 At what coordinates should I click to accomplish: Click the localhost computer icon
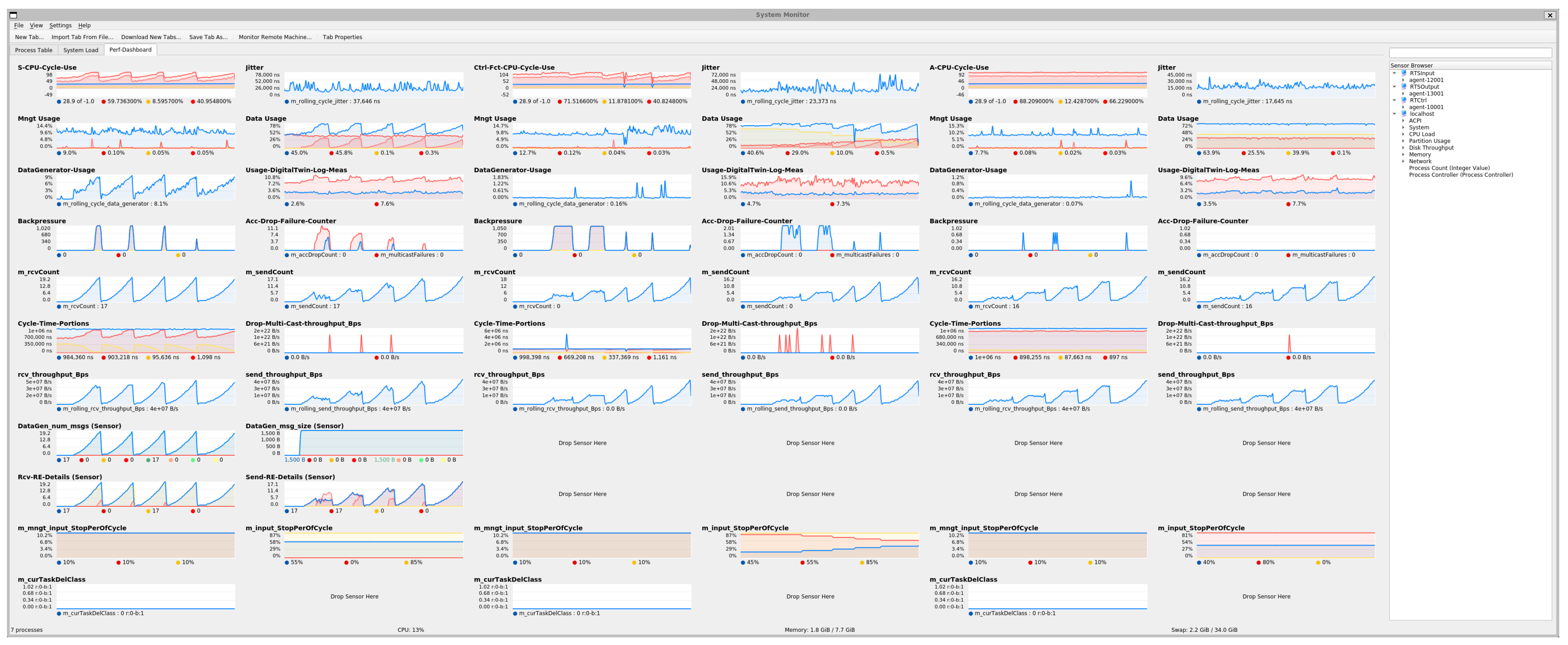click(1404, 114)
